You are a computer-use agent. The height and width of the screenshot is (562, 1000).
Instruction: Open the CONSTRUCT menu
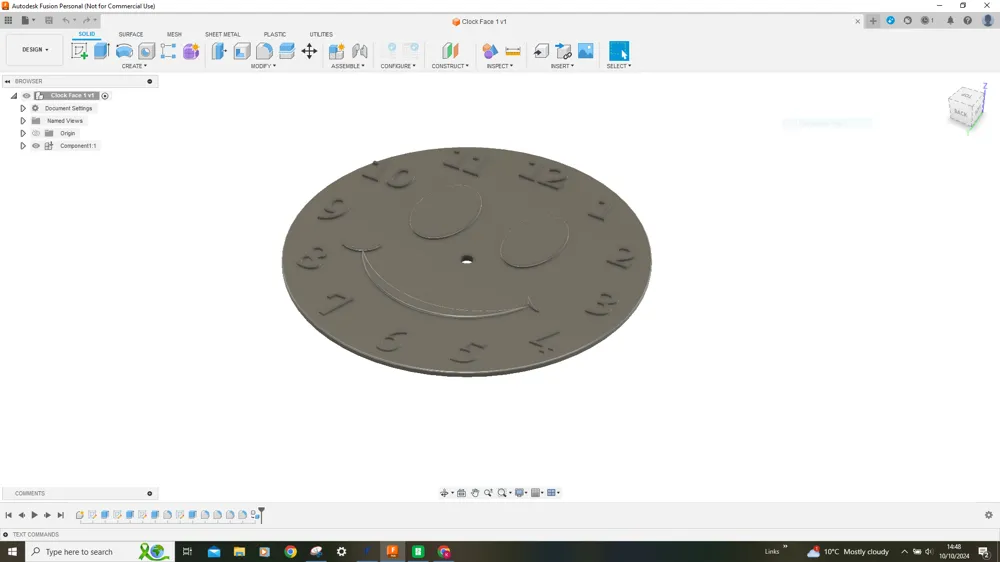[x=450, y=66]
